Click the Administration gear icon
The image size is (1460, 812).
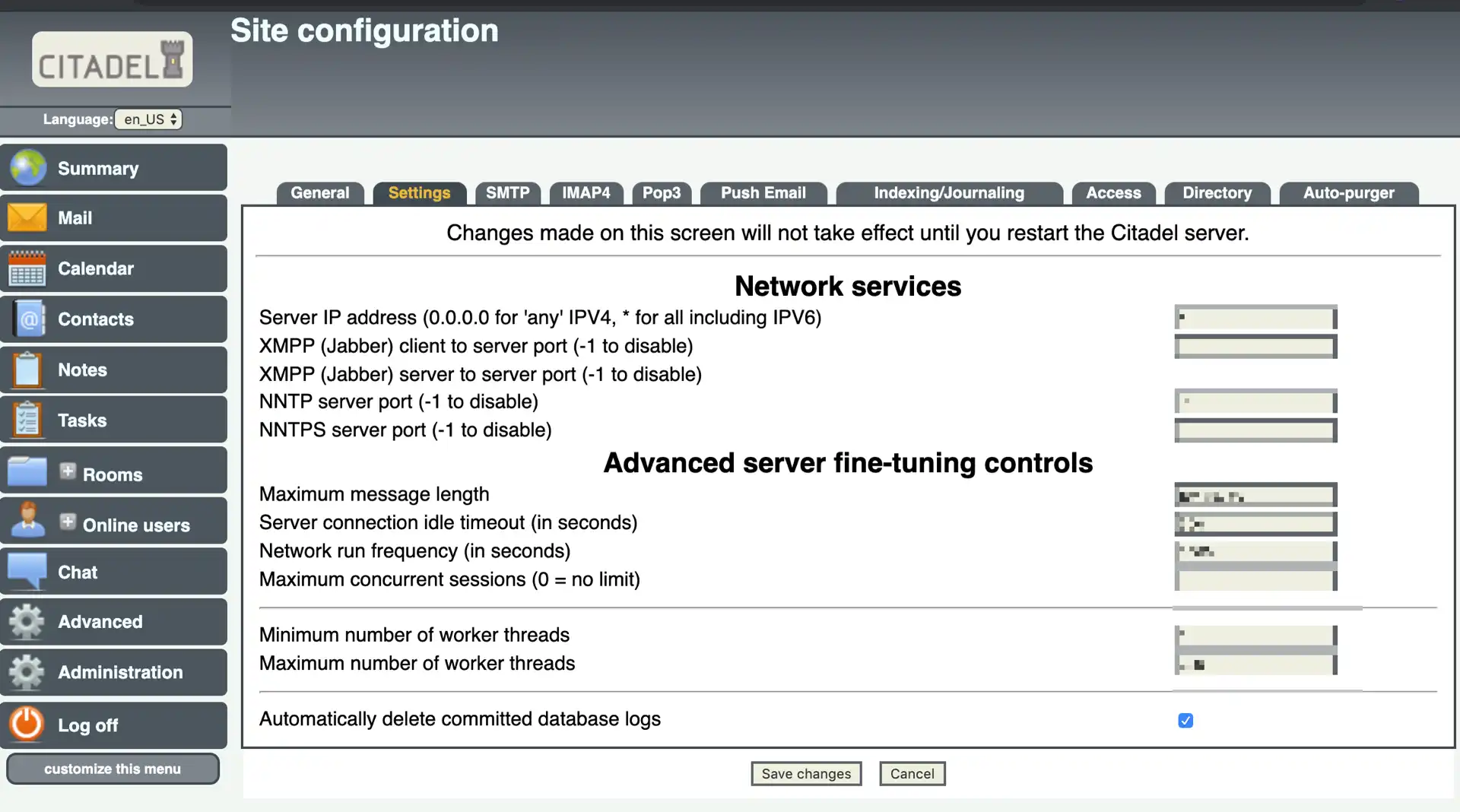point(27,672)
